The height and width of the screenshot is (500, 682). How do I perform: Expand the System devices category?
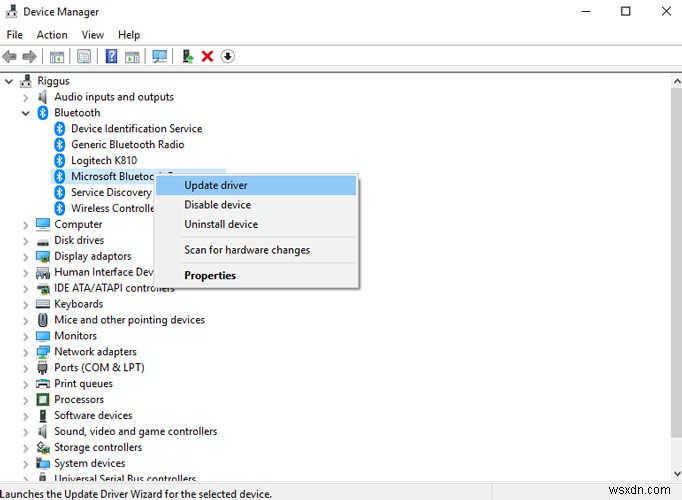point(26,463)
